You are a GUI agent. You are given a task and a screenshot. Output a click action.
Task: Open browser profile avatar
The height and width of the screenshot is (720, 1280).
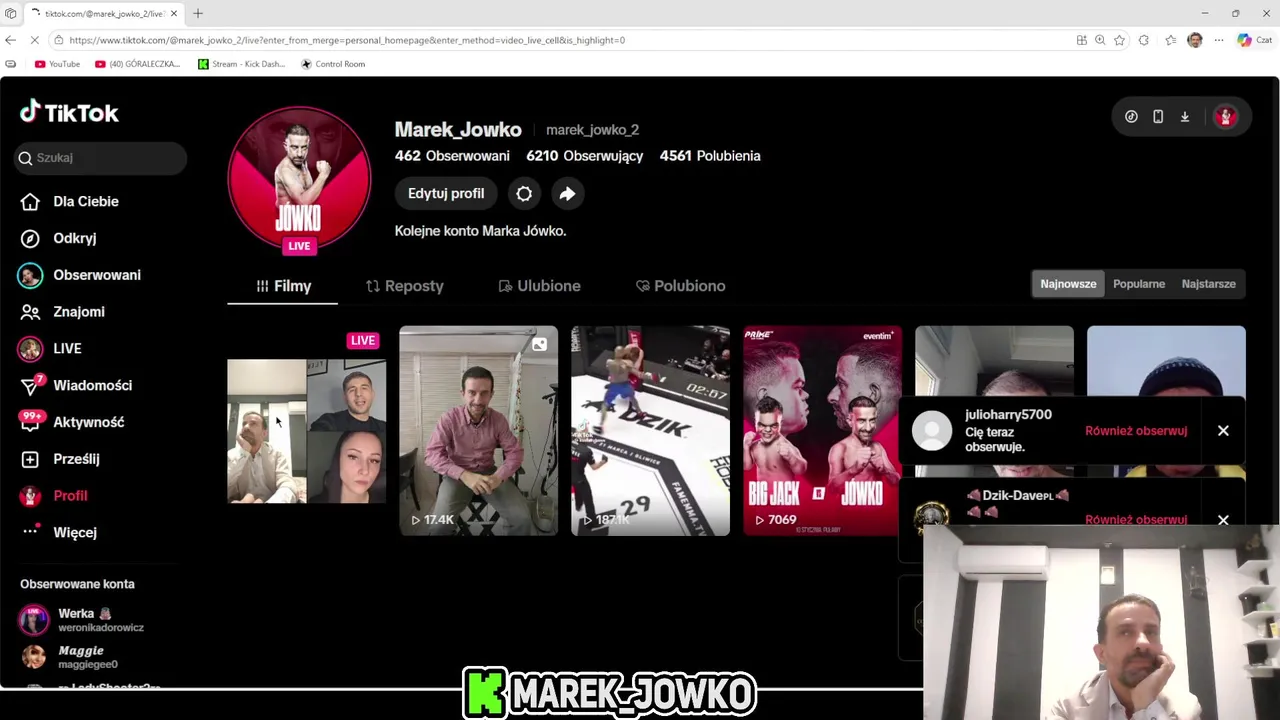pyautogui.click(x=1195, y=40)
